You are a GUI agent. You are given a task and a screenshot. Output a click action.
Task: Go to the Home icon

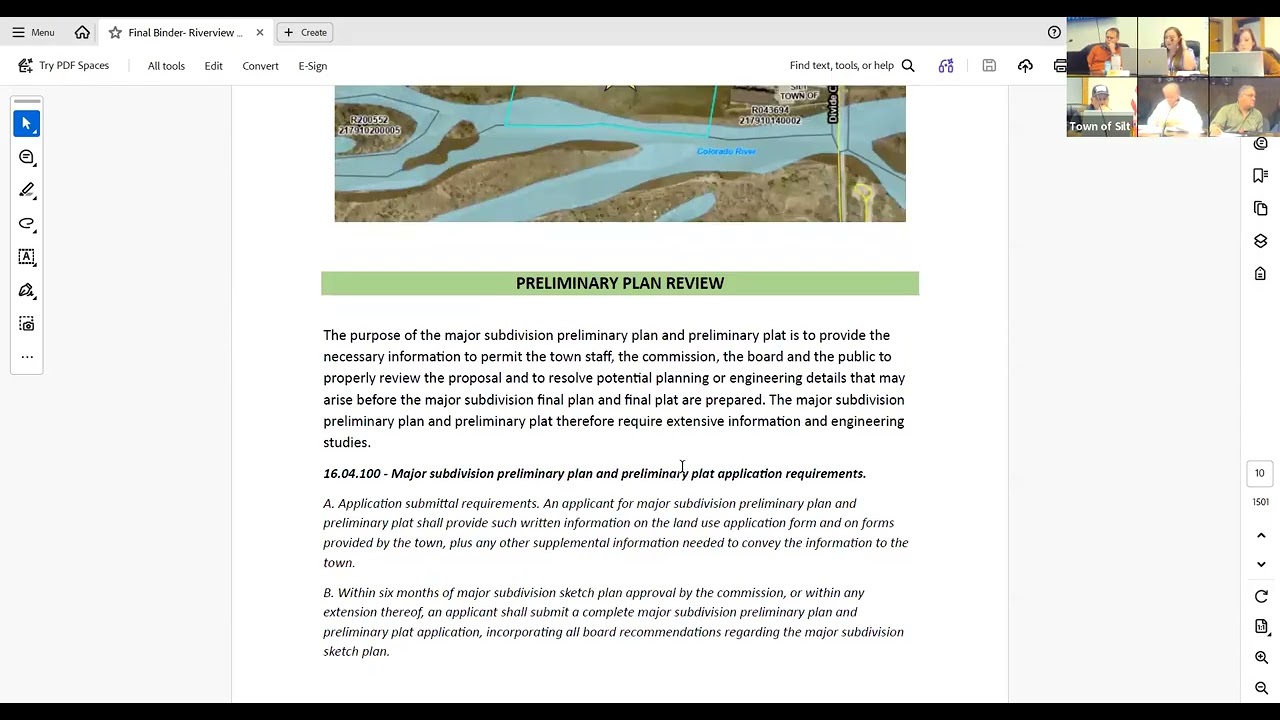[x=82, y=32]
